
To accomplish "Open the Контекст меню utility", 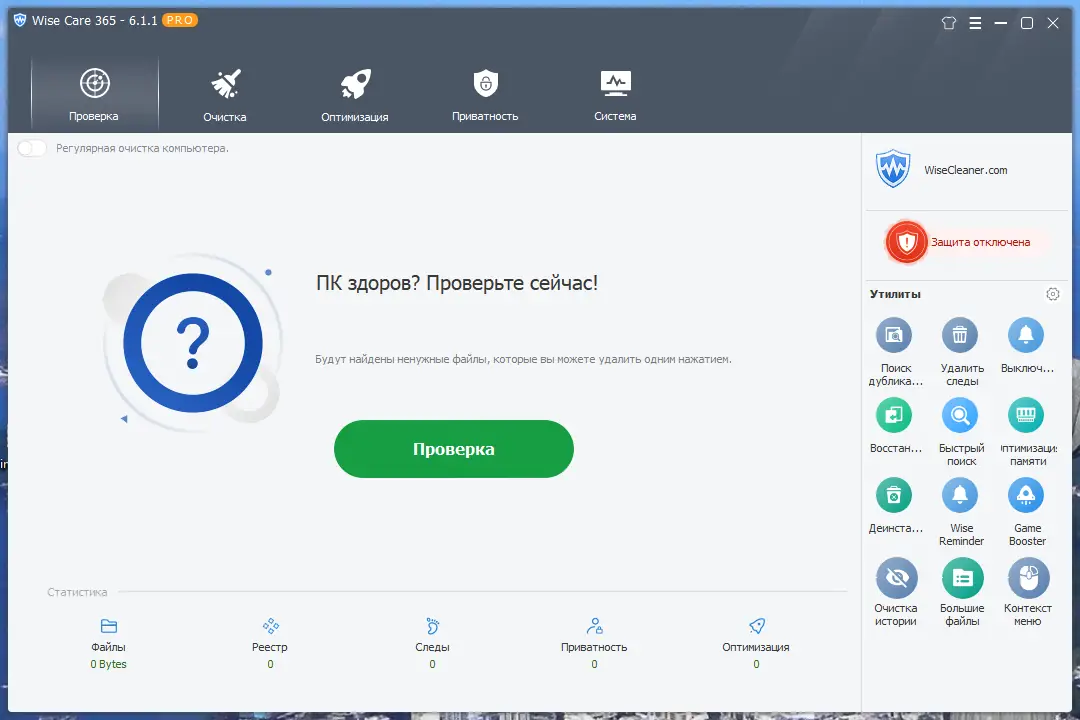I will pyautogui.click(x=1026, y=575).
